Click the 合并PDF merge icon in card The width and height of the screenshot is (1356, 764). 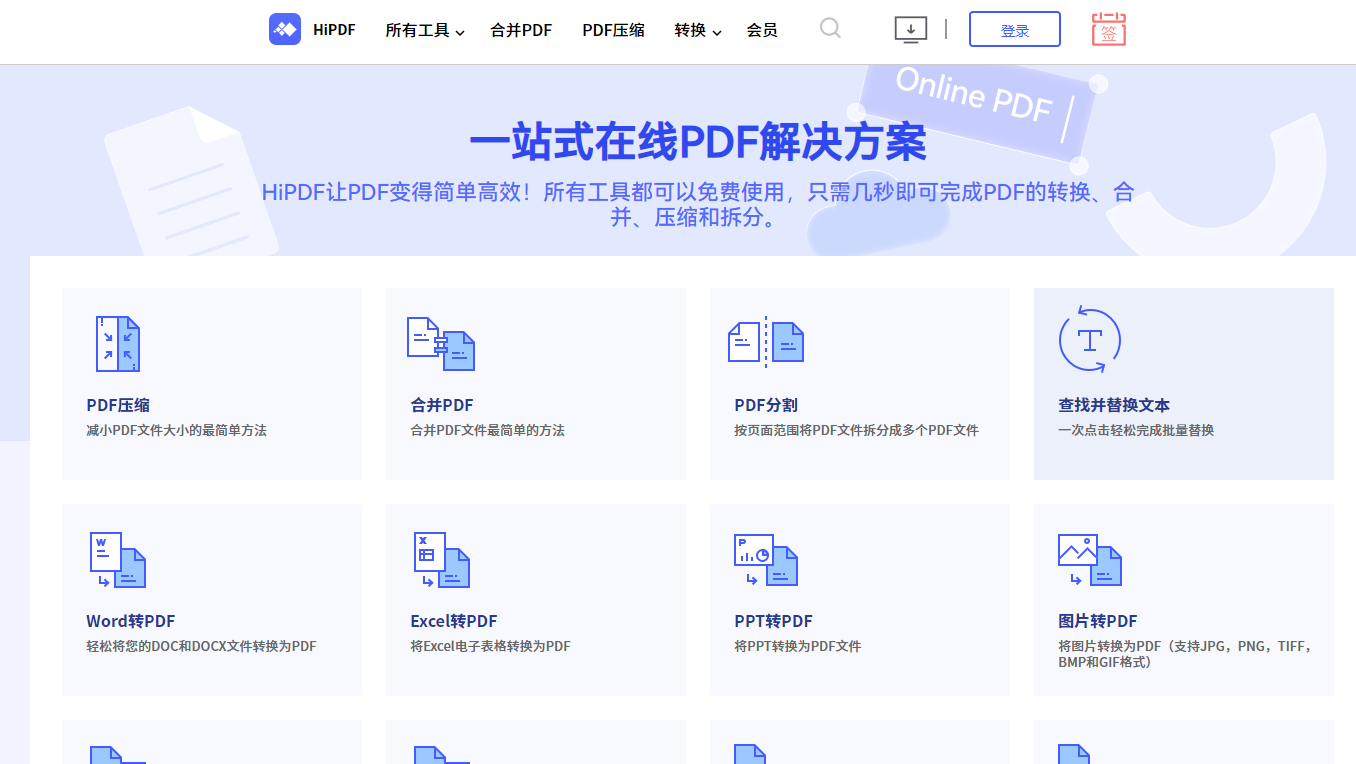point(441,344)
